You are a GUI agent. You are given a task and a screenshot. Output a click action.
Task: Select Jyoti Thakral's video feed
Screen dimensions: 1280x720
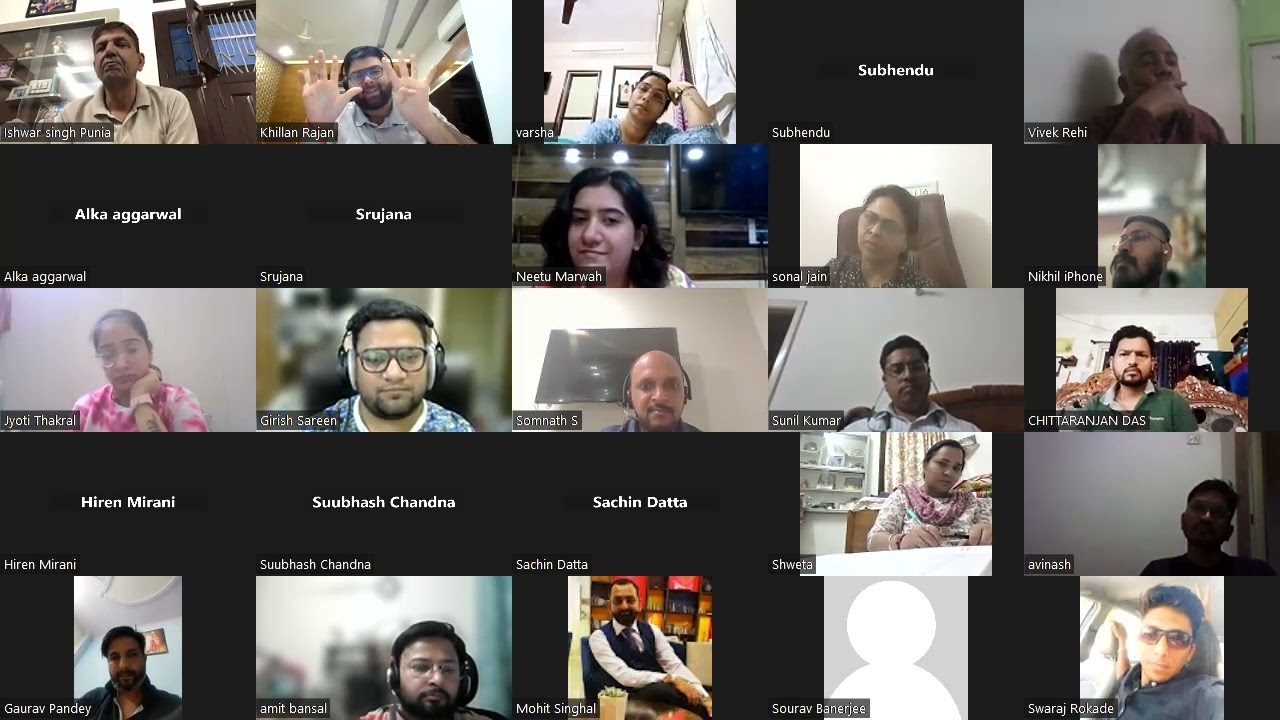point(128,360)
